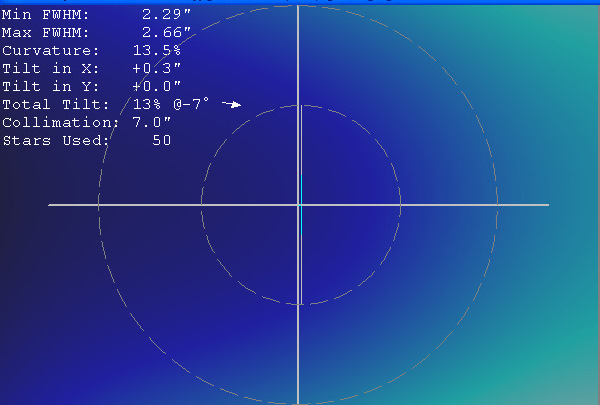Image resolution: width=600 pixels, height=405 pixels.
Task: Click the left end of horizontal axis line
Action: [52, 205]
